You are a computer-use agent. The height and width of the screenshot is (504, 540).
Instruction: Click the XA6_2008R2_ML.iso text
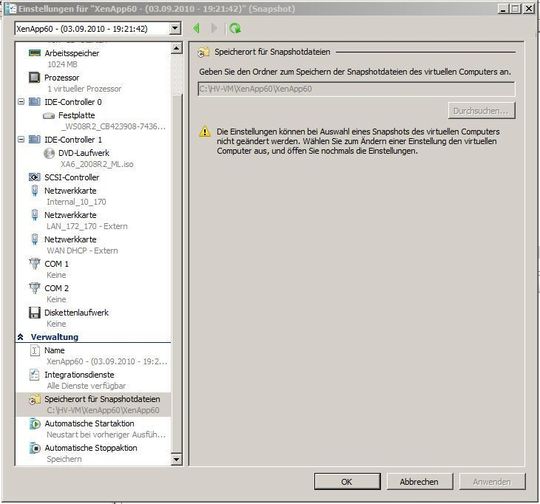[x=97, y=164]
